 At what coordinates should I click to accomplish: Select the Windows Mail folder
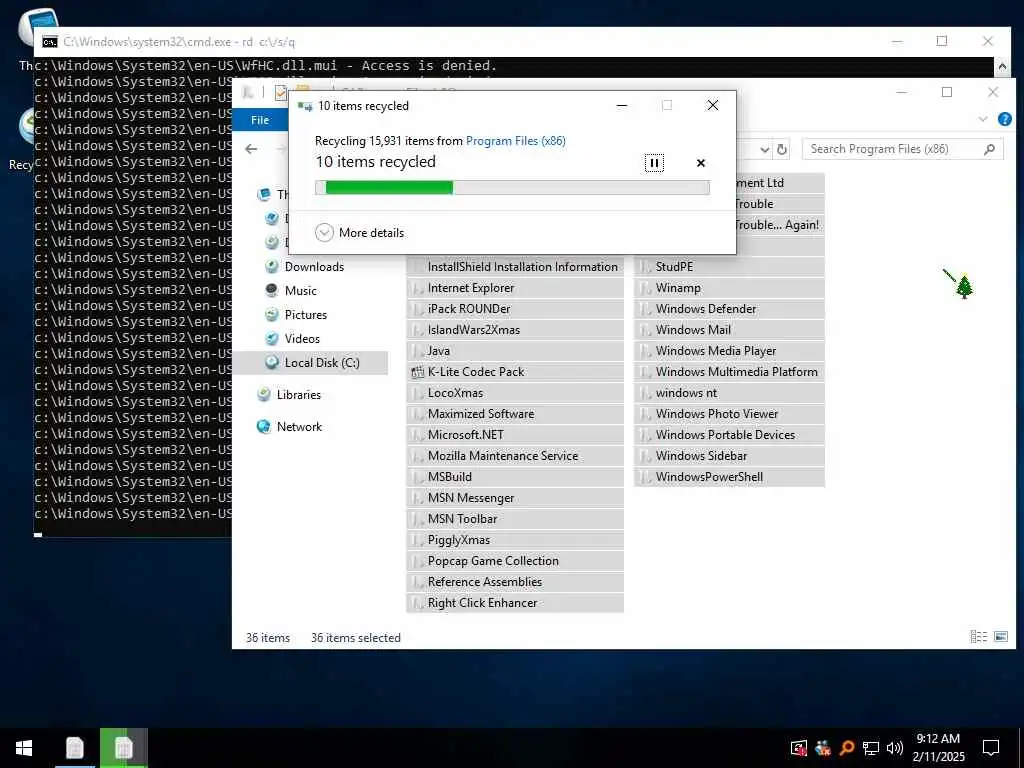click(729, 330)
